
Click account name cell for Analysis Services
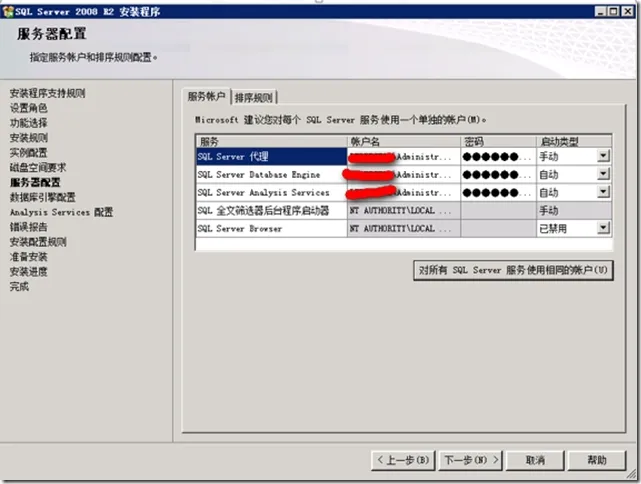404,193
